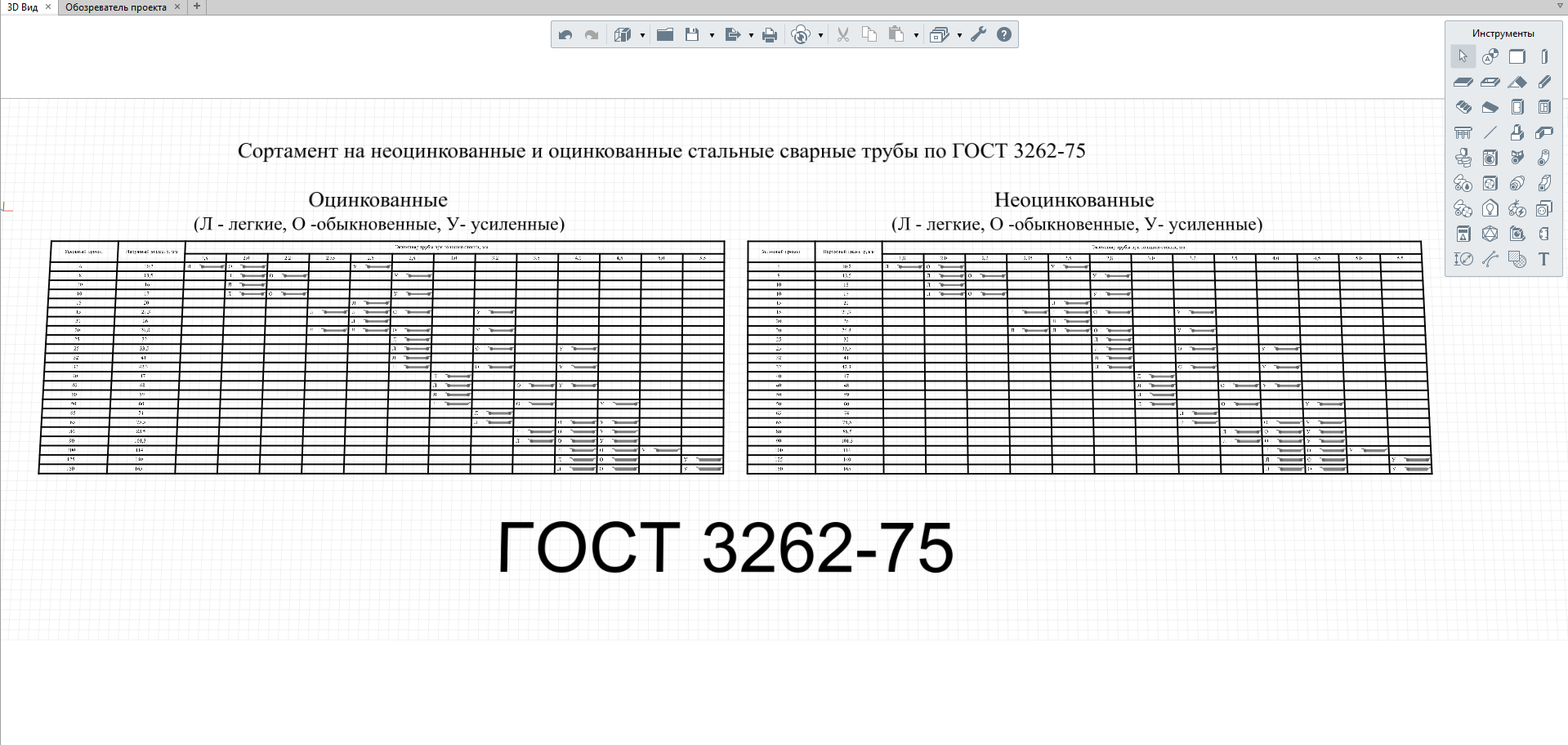The image size is (1568, 745).
Task: Select the Door tool
Action: point(1517,107)
